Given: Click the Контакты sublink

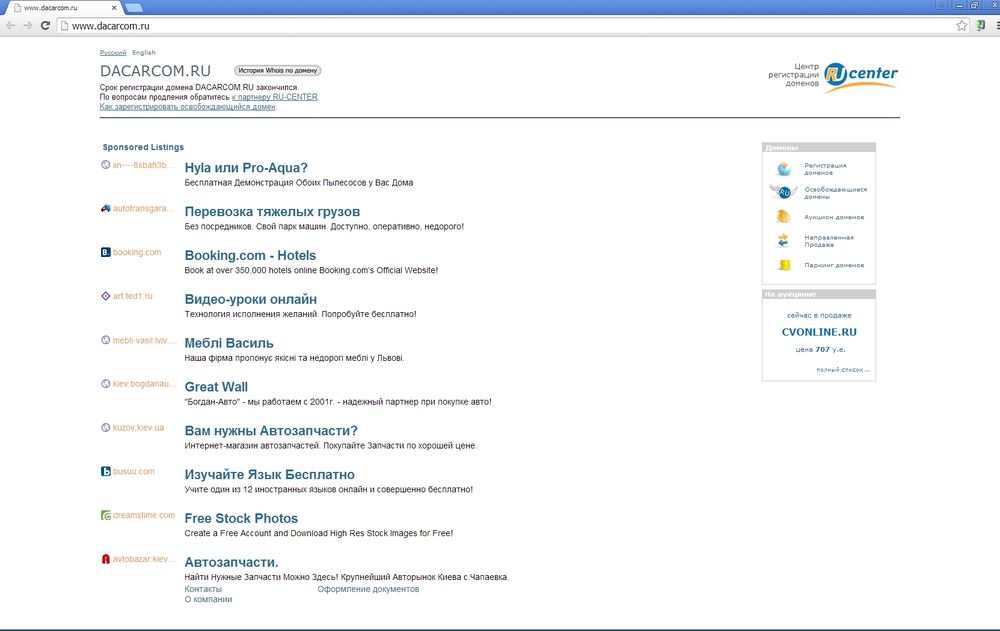Looking at the screenshot, I should [203, 589].
